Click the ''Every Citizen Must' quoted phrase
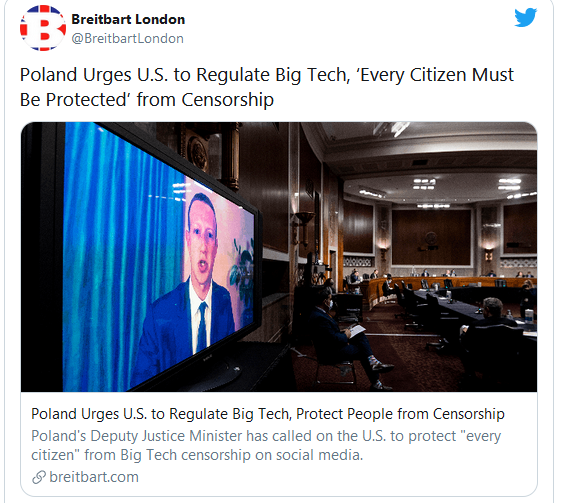The image size is (586, 503). click(435, 75)
